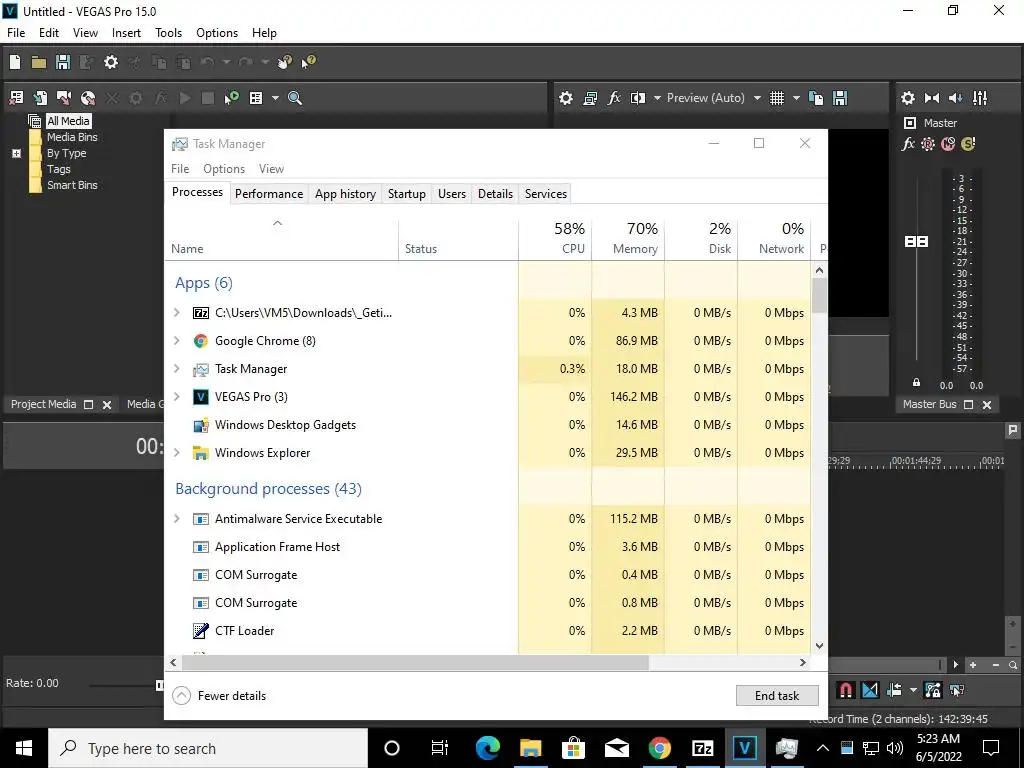Screen dimensions: 1024x768
Task: Click the Interactive Tutorials hand icon
Action: point(285,62)
